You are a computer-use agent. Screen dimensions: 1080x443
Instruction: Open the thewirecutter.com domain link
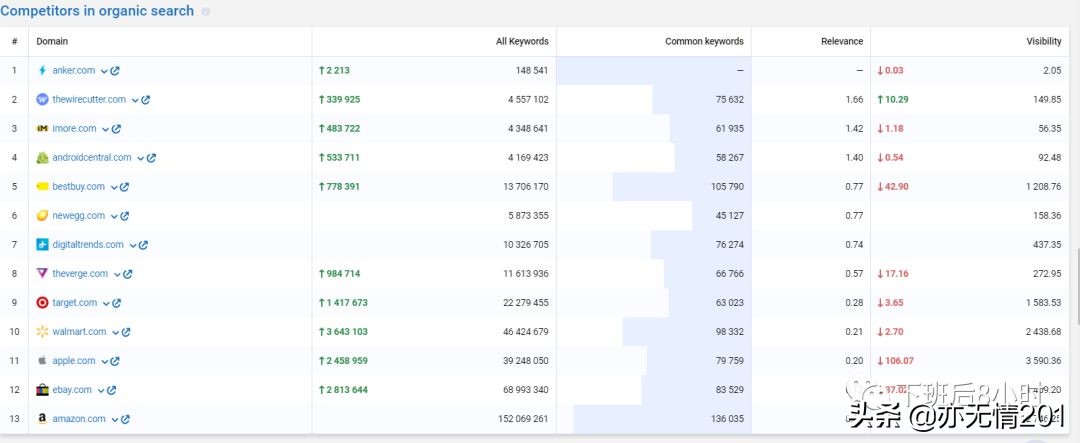tap(89, 99)
